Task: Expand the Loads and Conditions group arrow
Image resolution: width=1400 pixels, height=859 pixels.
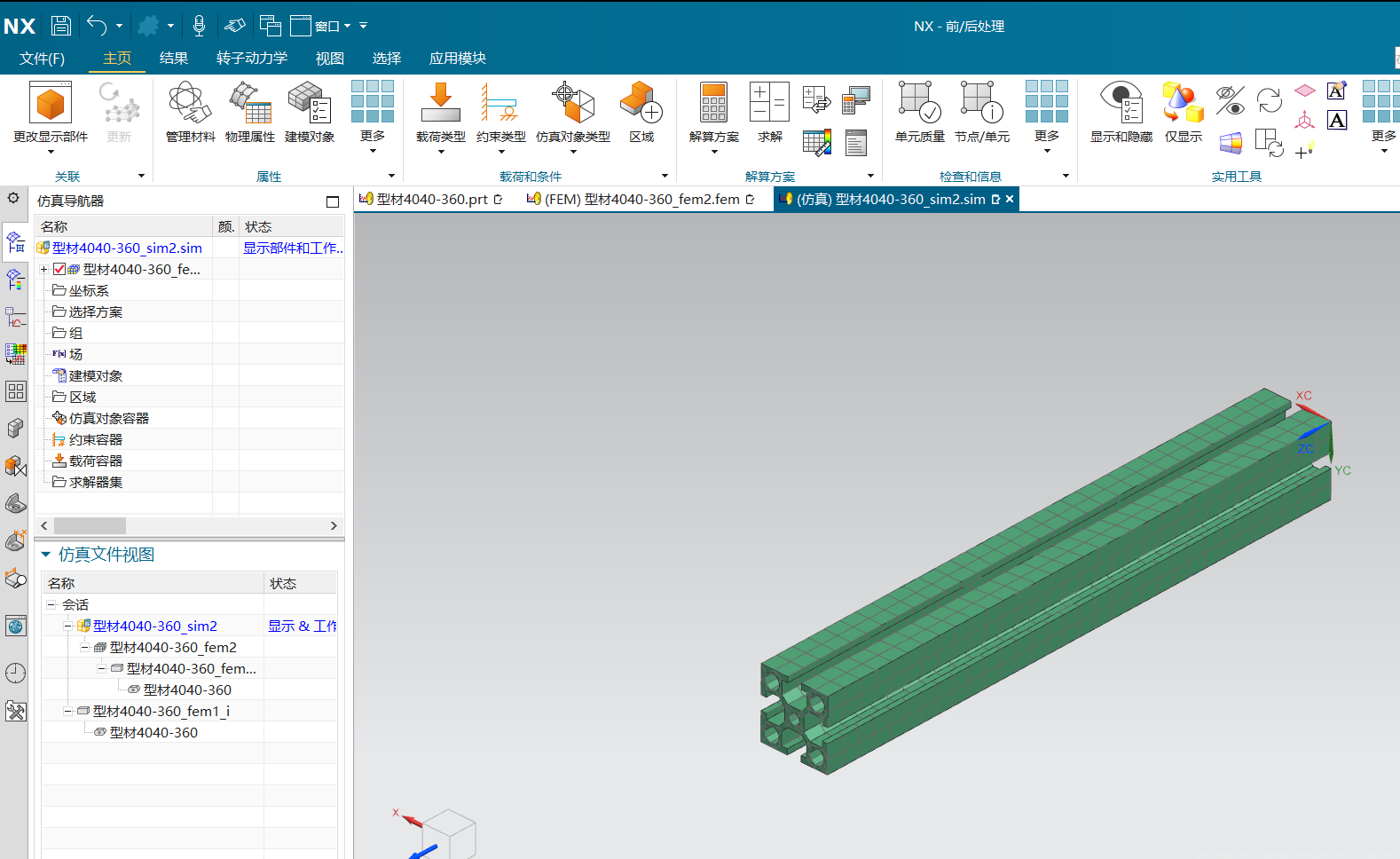Action: click(x=665, y=176)
